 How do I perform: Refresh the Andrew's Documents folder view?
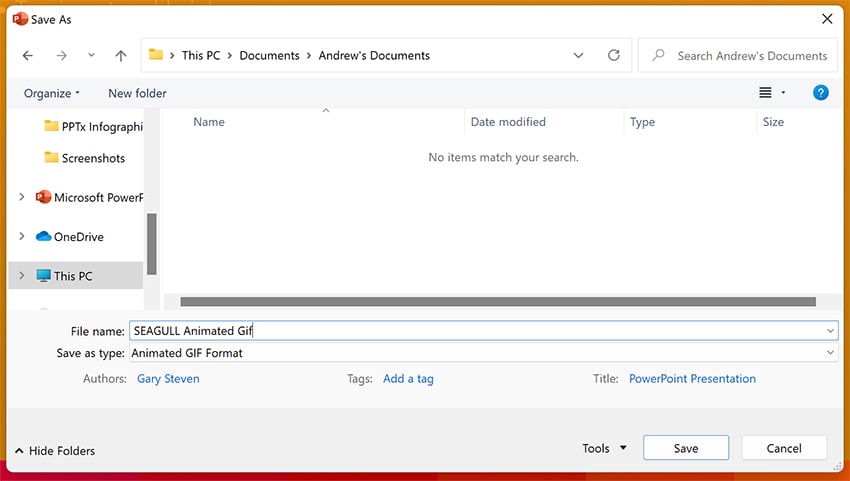click(613, 56)
